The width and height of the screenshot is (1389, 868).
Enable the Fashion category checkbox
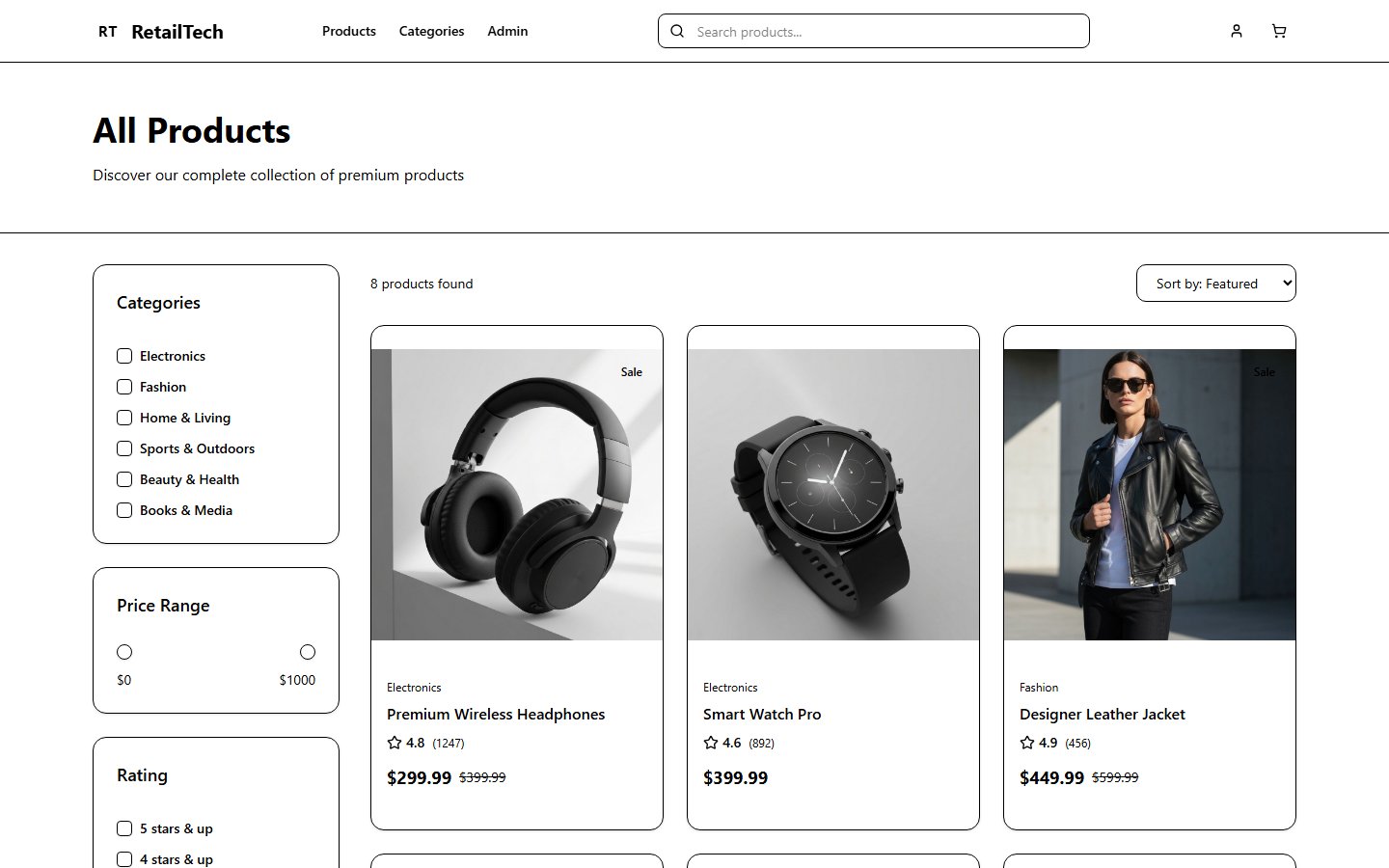[x=124, y=387]
